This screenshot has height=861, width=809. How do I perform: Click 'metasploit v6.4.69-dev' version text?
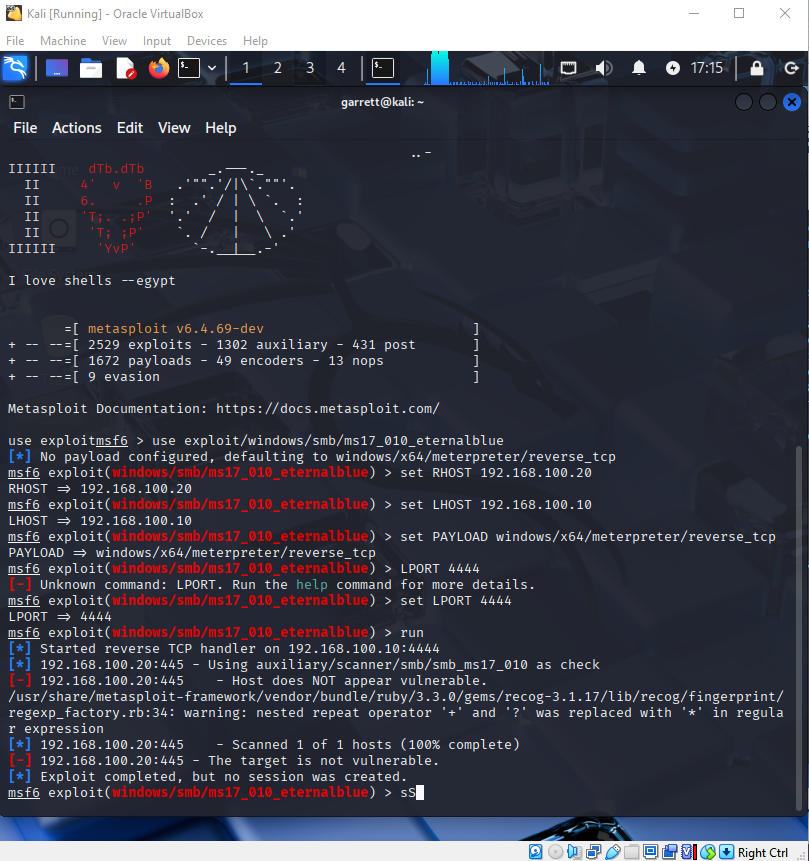tap(176, 328)
